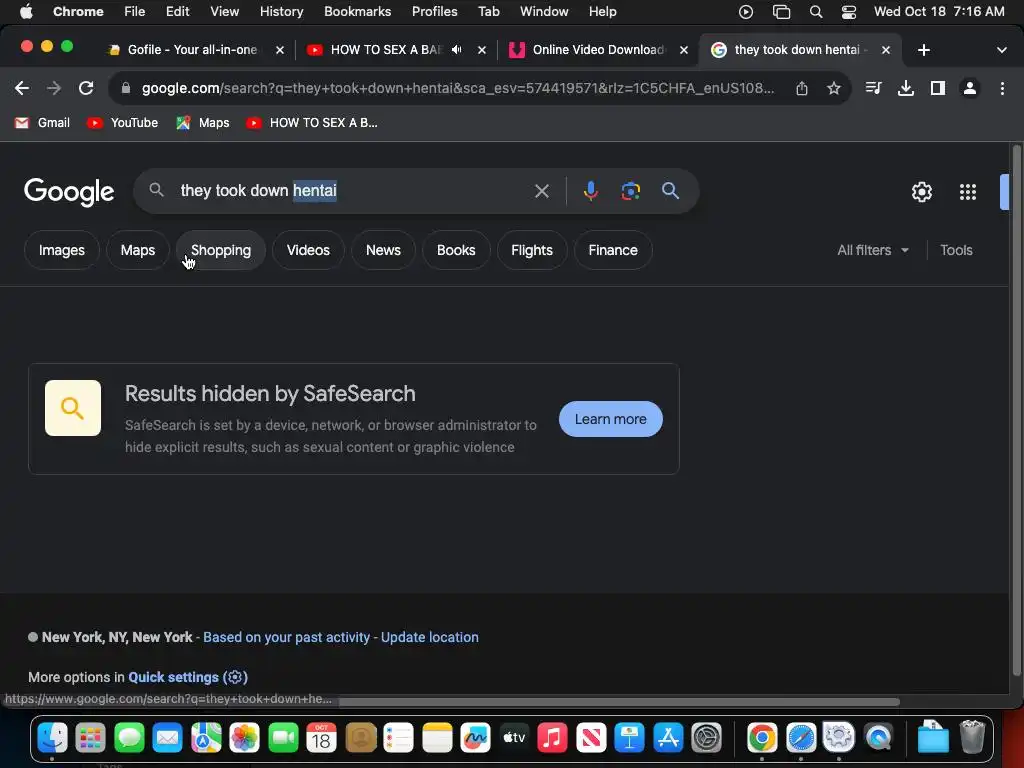
Task: Open Apple Music in the dock
Action: pyautogui.click(x=552, y=738)
